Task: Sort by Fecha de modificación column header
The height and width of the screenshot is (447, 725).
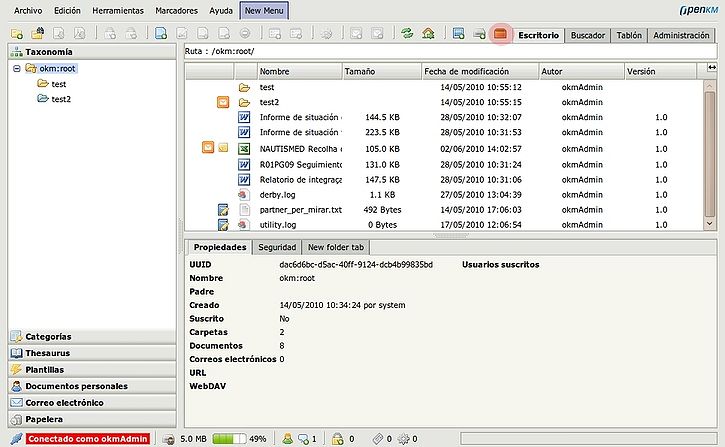Action: coord(480,71)
